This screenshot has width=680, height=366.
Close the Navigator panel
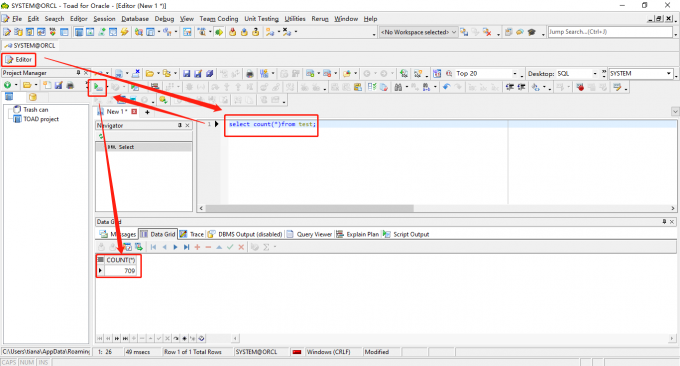(187, 125)
